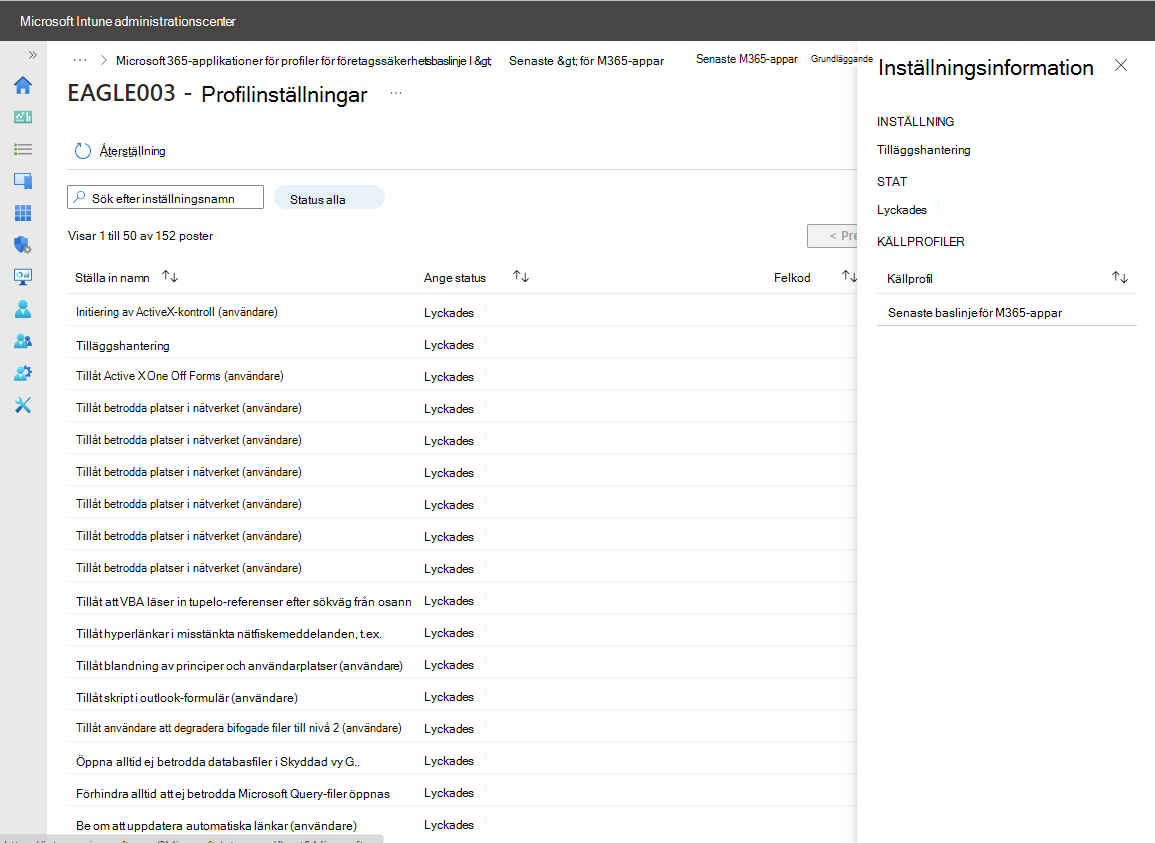Screen dimensions: 1155x843
Task: Sort the Källprofil column
Action: point(1120,278)
